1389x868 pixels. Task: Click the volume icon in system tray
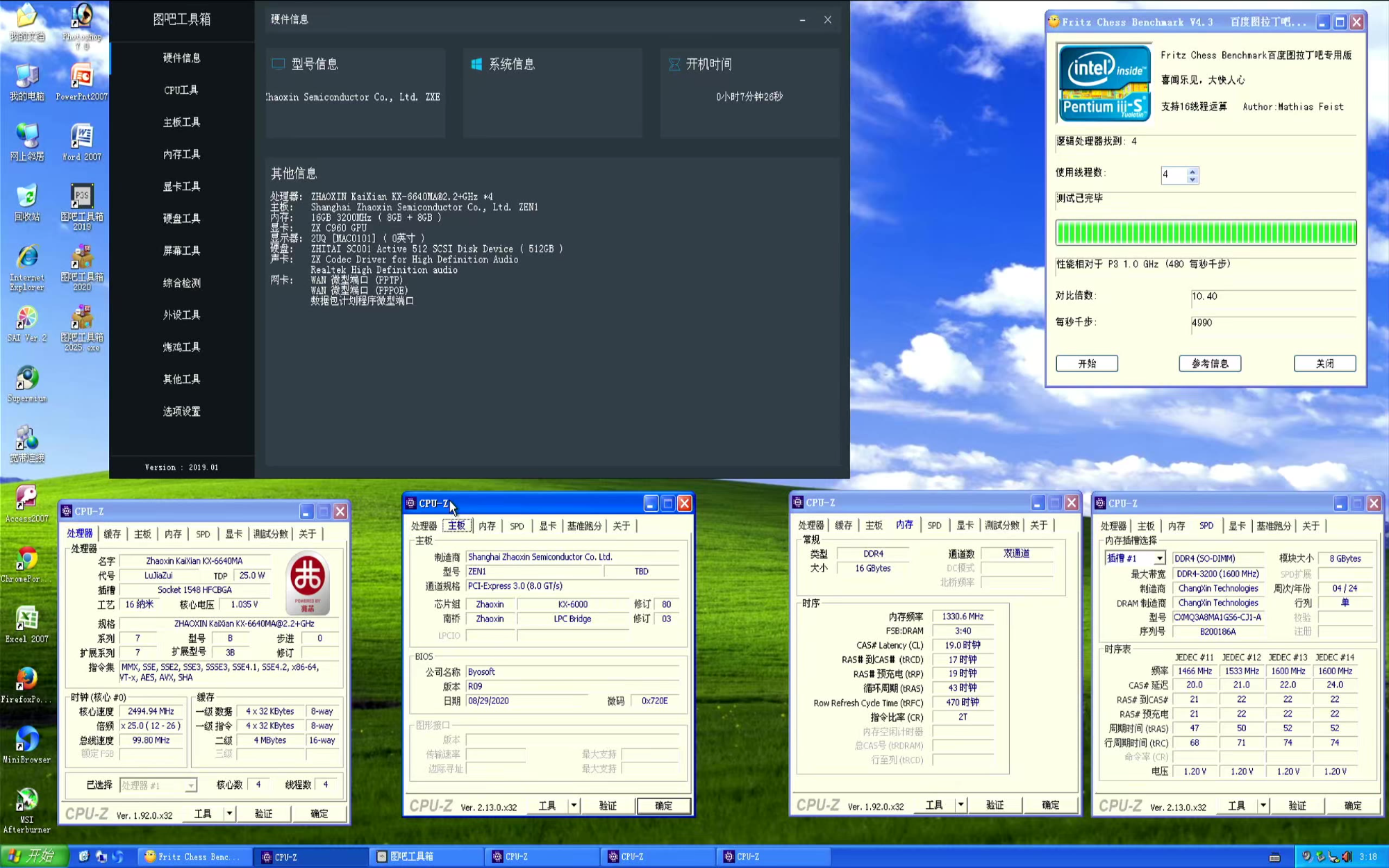click(x=1347, y=857)
